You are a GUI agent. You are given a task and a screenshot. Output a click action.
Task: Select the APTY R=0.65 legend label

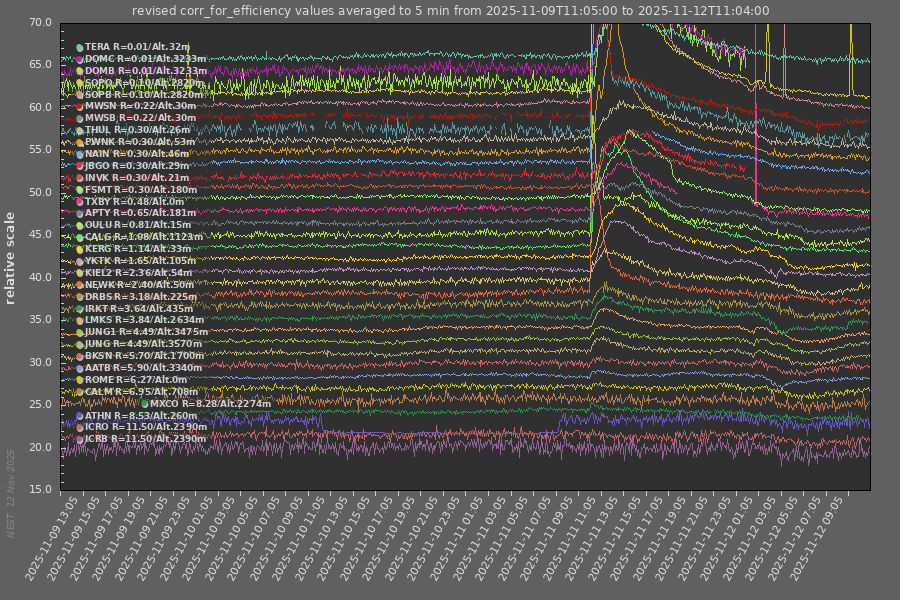(x=141, y=213)
